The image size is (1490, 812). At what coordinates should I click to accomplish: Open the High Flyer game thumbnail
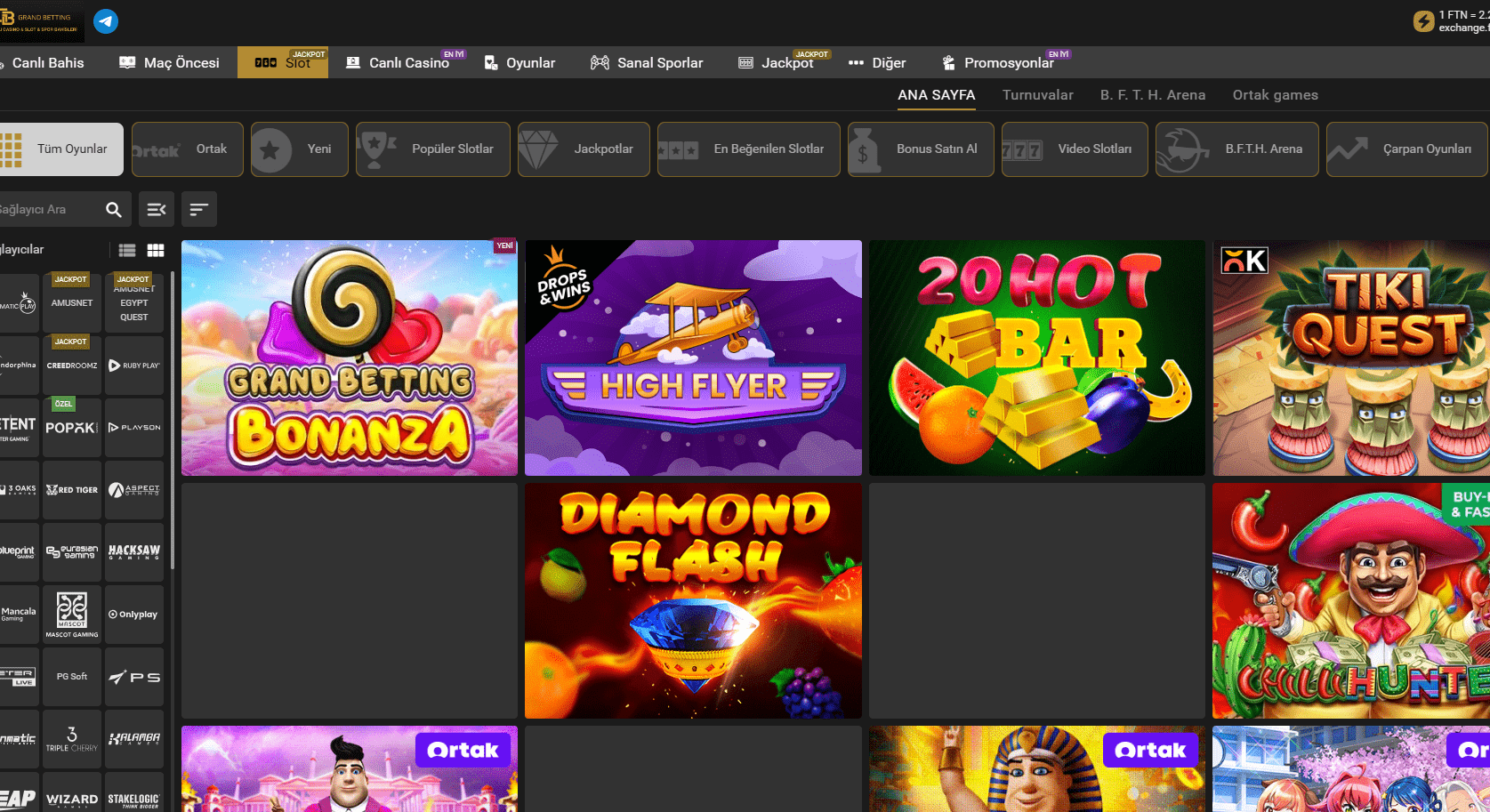693,358
